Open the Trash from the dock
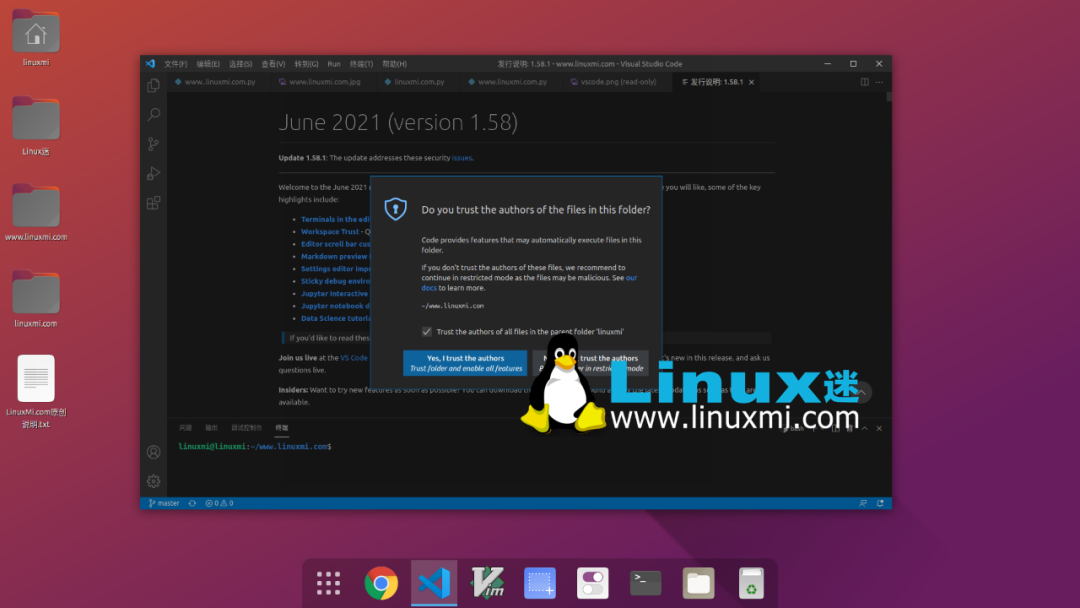Screen dimensions: 1080x608 point(751,583)
